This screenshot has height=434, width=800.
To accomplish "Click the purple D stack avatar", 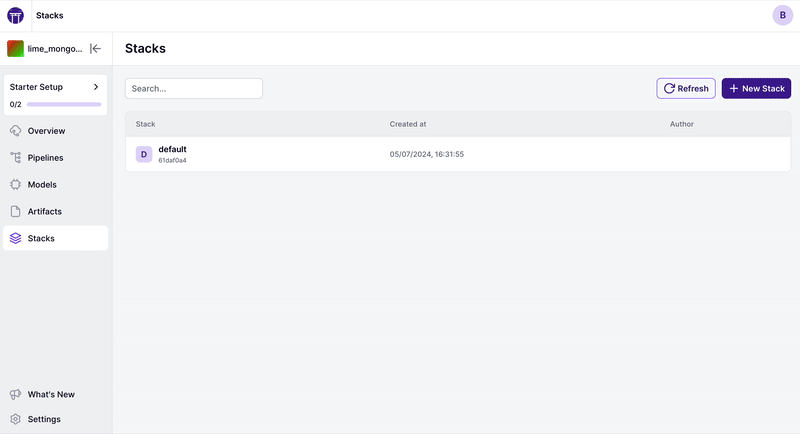I will click(144, 154).
